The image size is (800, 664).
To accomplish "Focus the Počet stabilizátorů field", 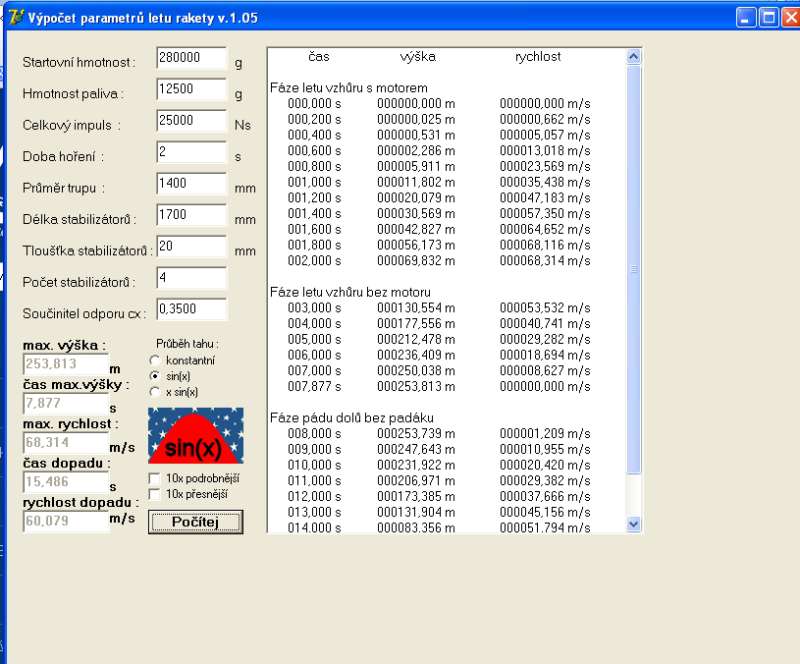I will [191, 278].
